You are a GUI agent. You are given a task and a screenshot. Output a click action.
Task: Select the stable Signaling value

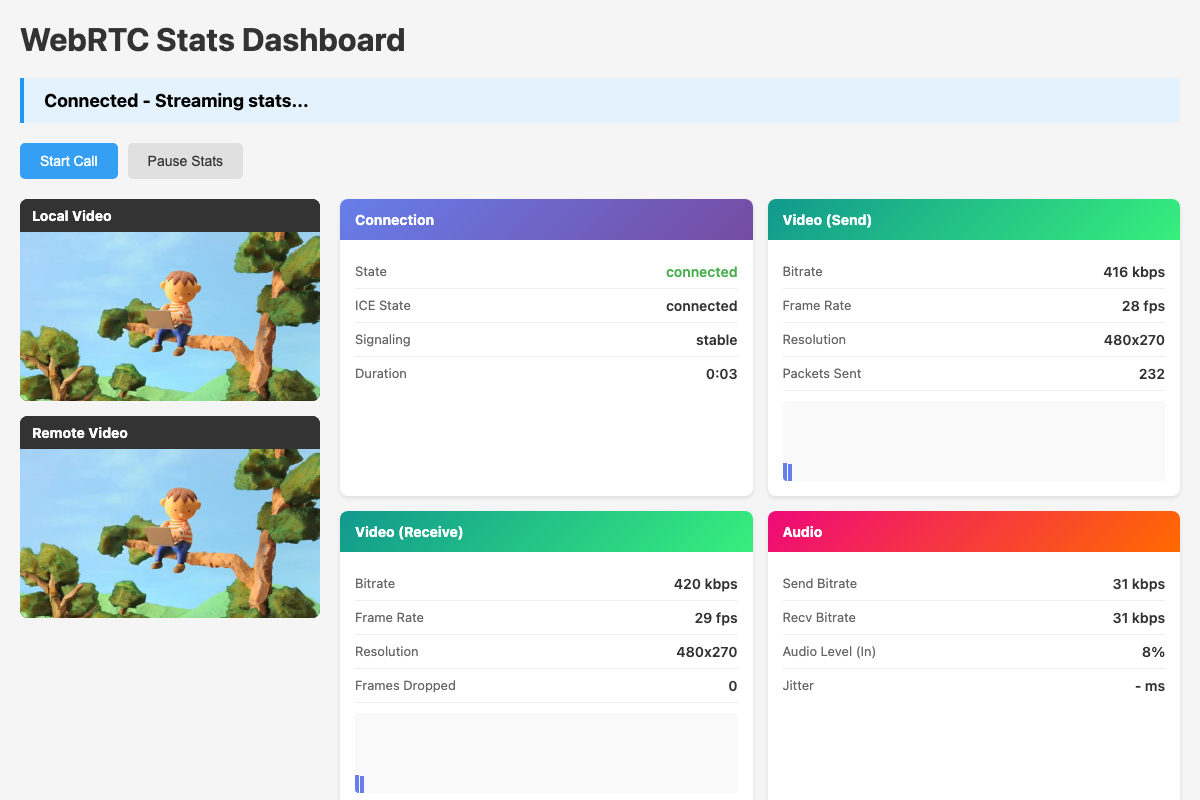[x=716, y=340]
